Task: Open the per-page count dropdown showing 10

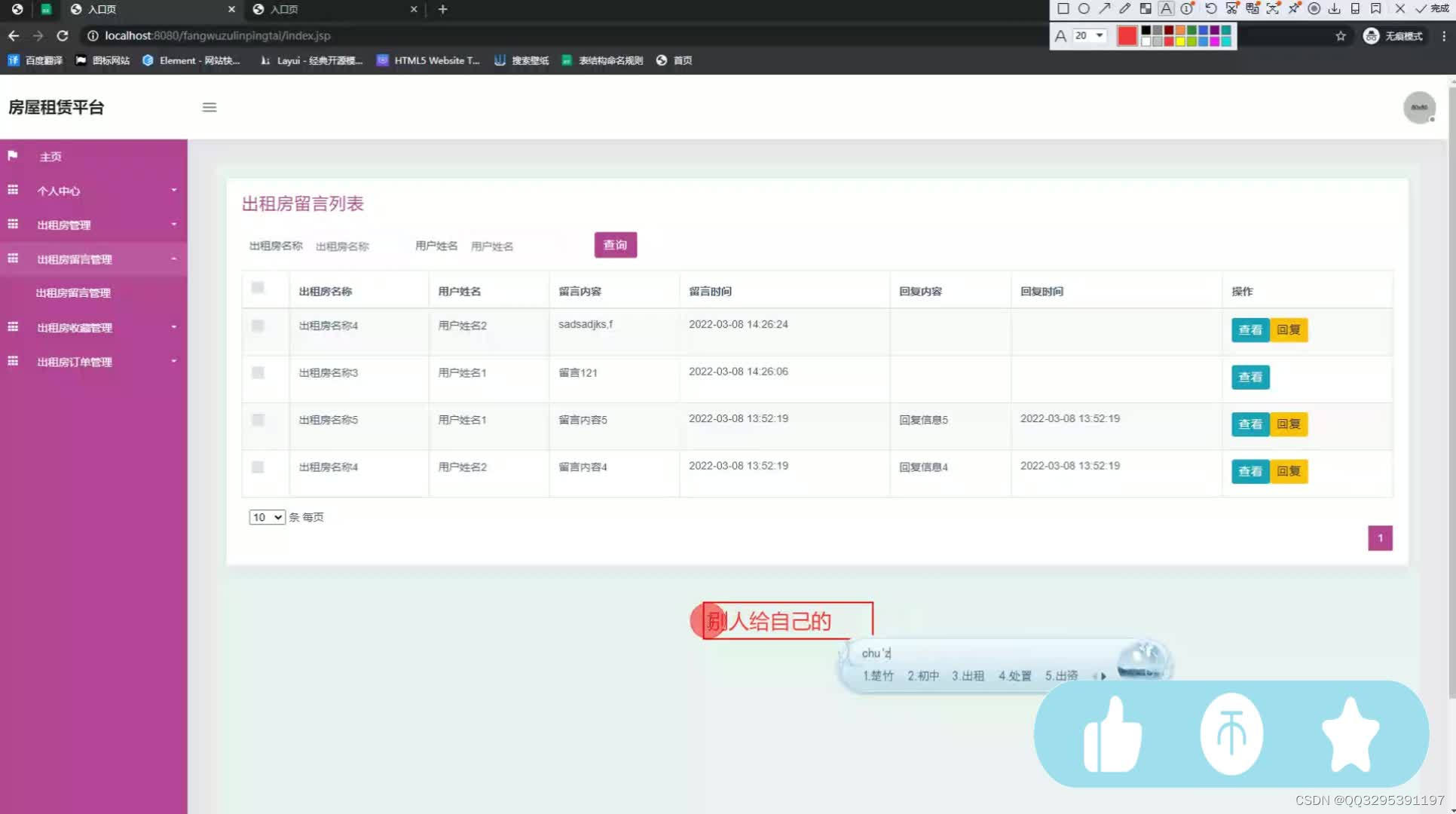Action: [x=267, y=517]
